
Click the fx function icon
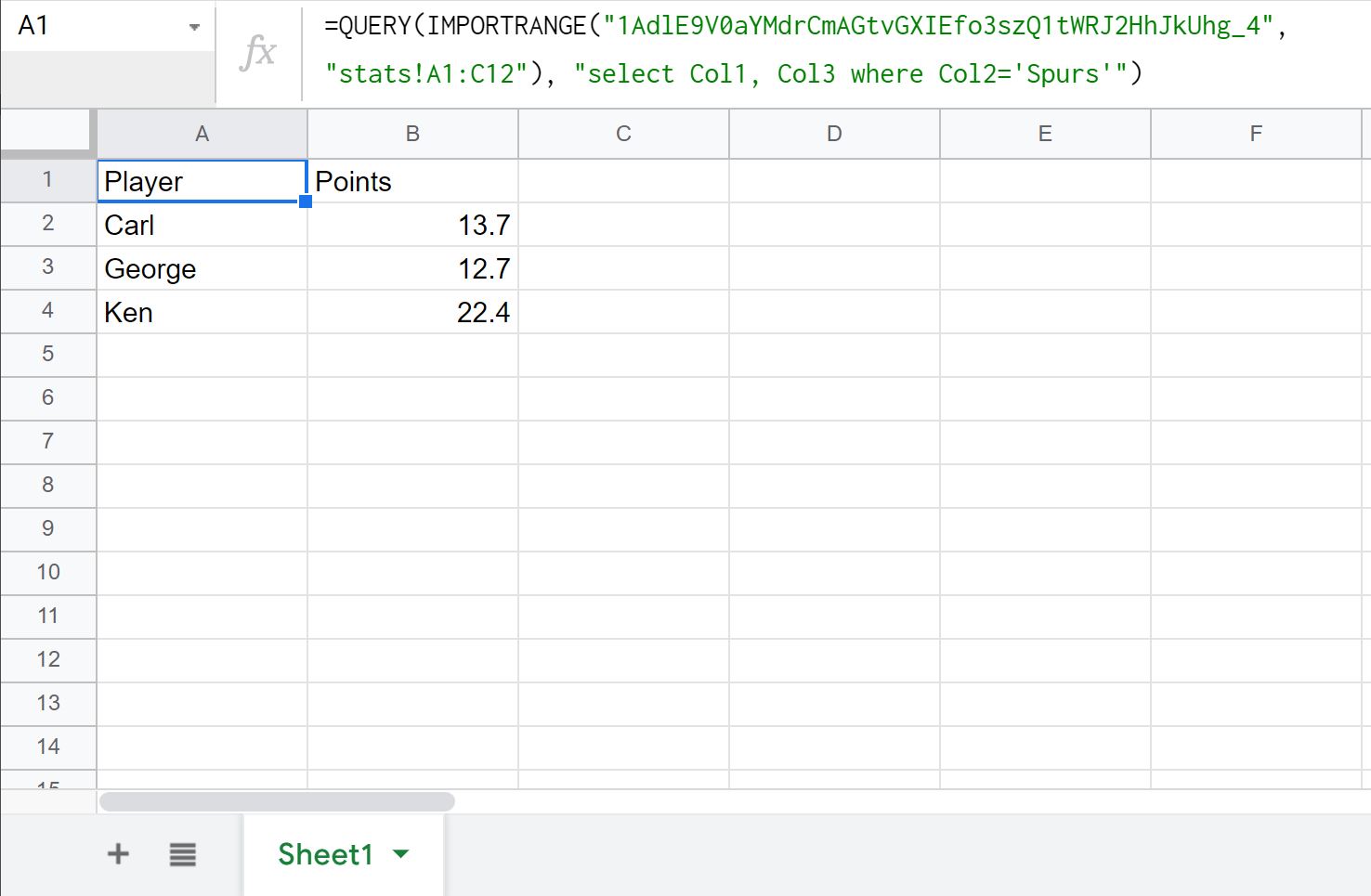257,52
